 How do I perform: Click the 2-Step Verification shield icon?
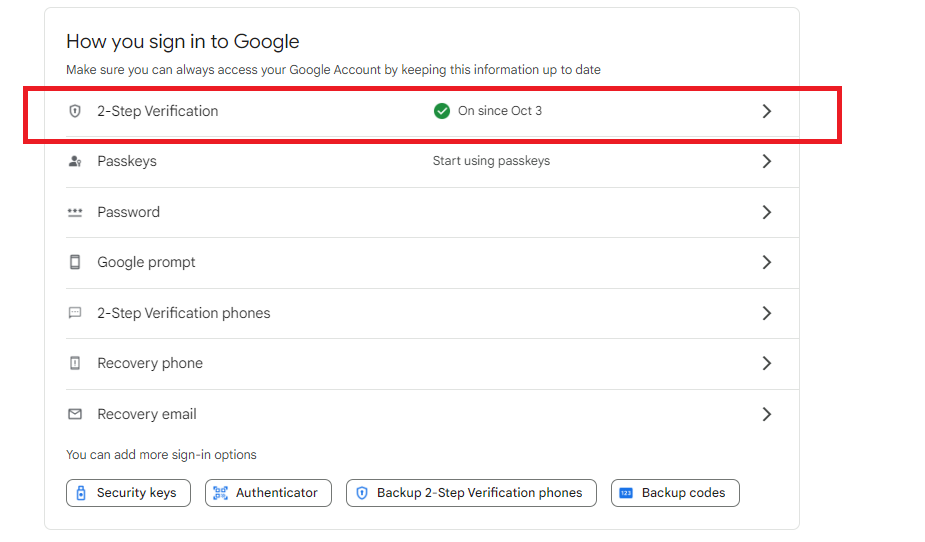[x=74, y=111]
